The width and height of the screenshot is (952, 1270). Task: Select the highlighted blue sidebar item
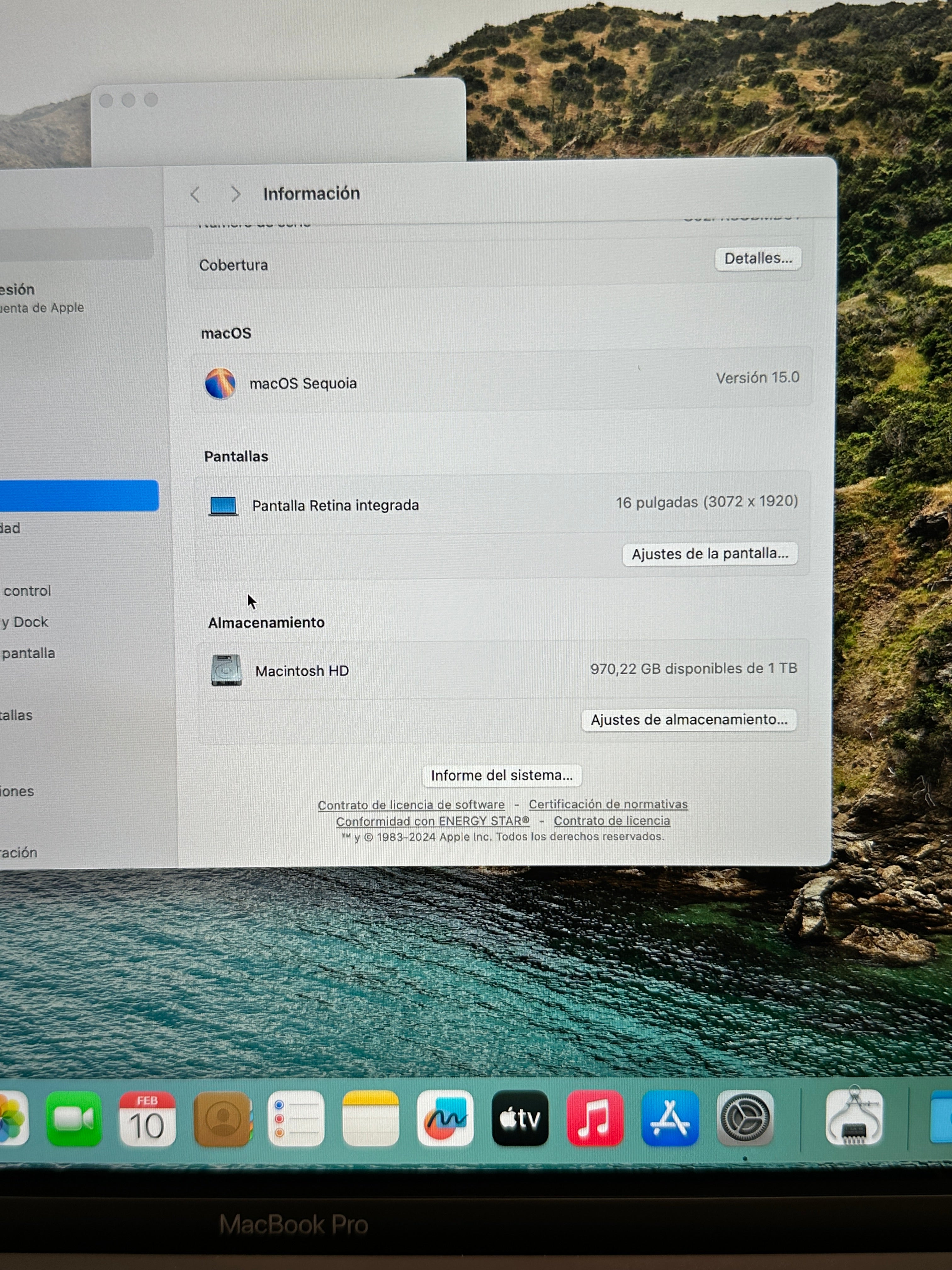coord(79,495)
